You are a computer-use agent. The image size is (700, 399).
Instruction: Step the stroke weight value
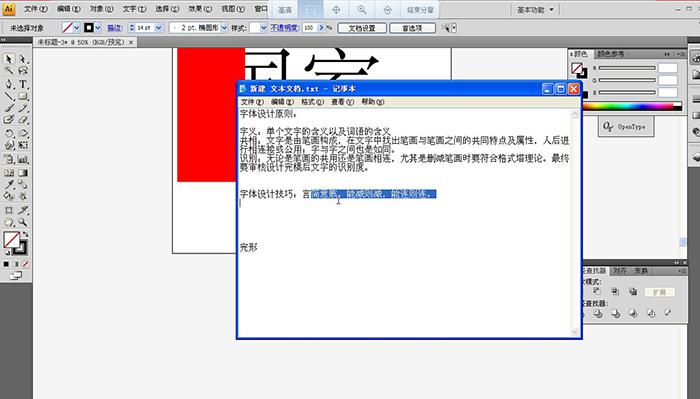click(132, 28)
